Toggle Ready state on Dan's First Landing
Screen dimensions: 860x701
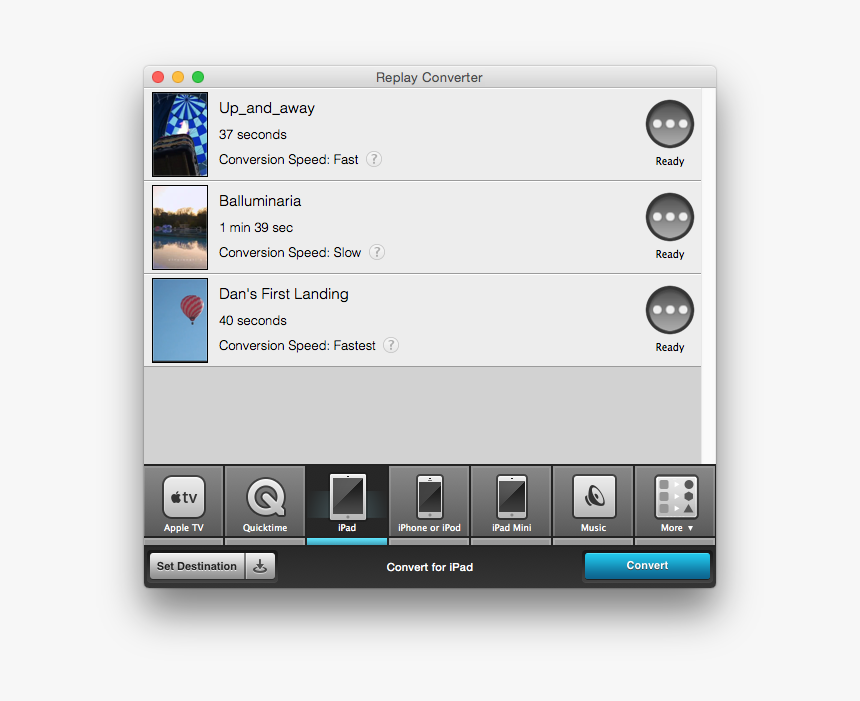(669, 310)
